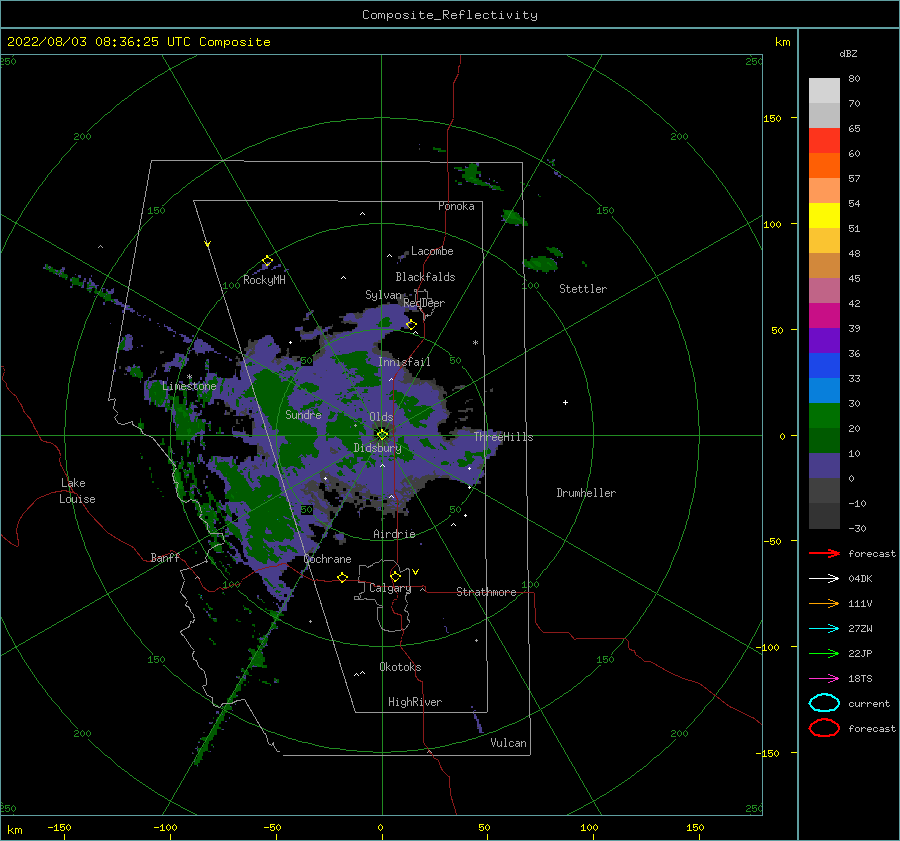Screen dimensions: 900x841
Task: Pick the bright green swatch between 30 and 20
Action: pos(824,415)
